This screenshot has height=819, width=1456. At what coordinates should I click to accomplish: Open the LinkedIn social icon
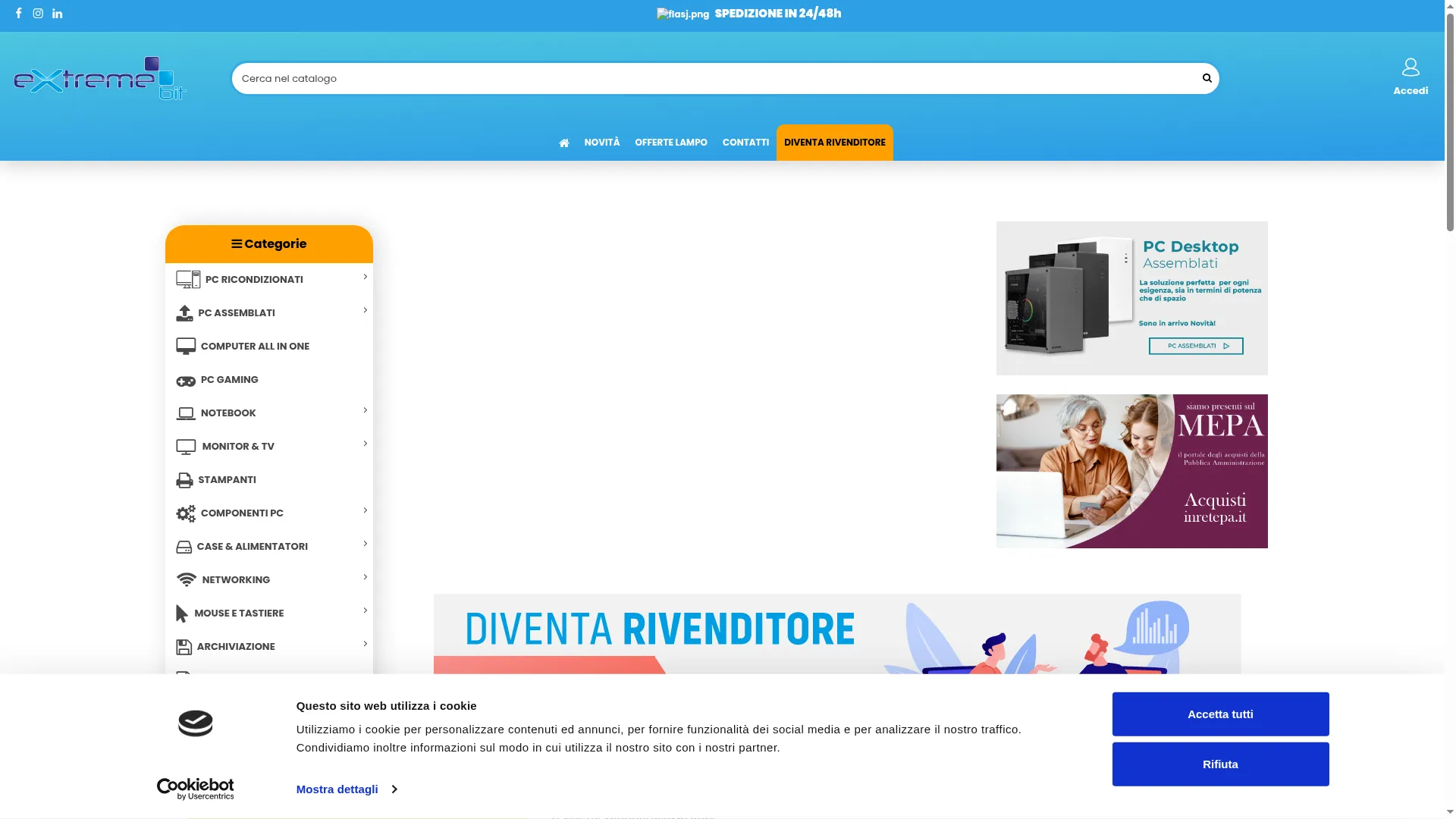[57, 14]
